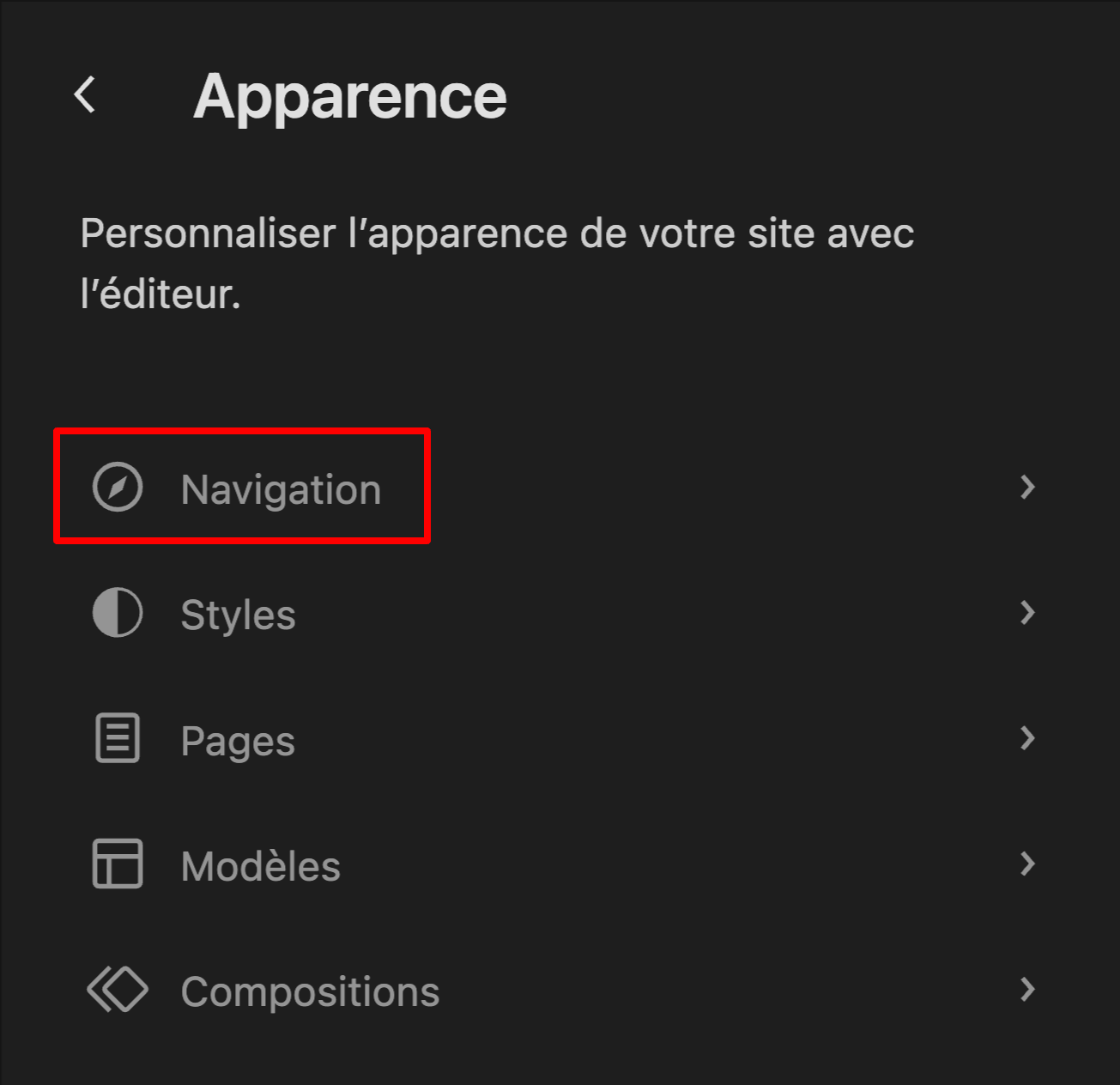Click the Apparence heading
Viewport: 1120px width, 1085px height.
351,94
